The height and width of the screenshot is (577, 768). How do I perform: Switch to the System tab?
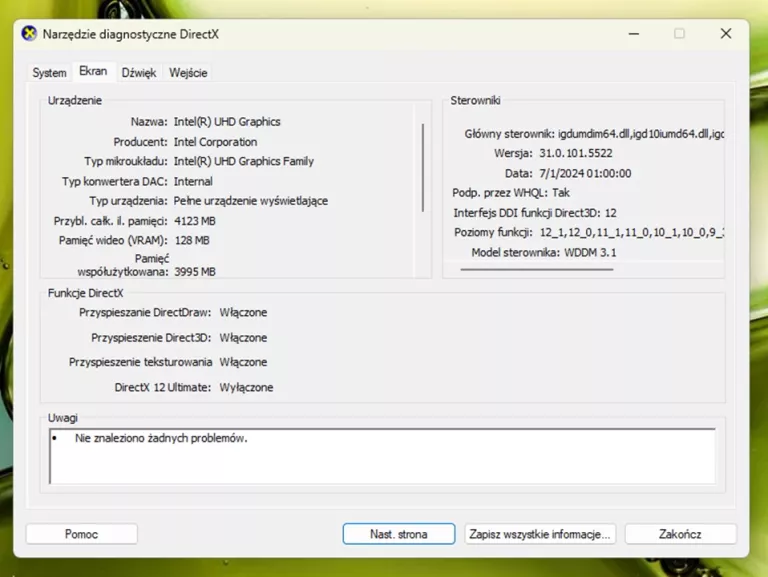[49, 73]
